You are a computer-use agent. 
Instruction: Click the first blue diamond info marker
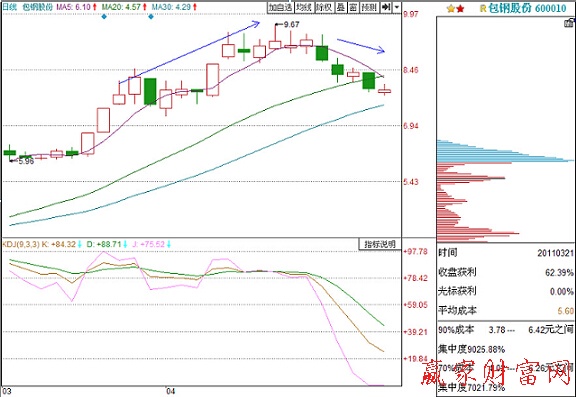[x=104, y=16]
